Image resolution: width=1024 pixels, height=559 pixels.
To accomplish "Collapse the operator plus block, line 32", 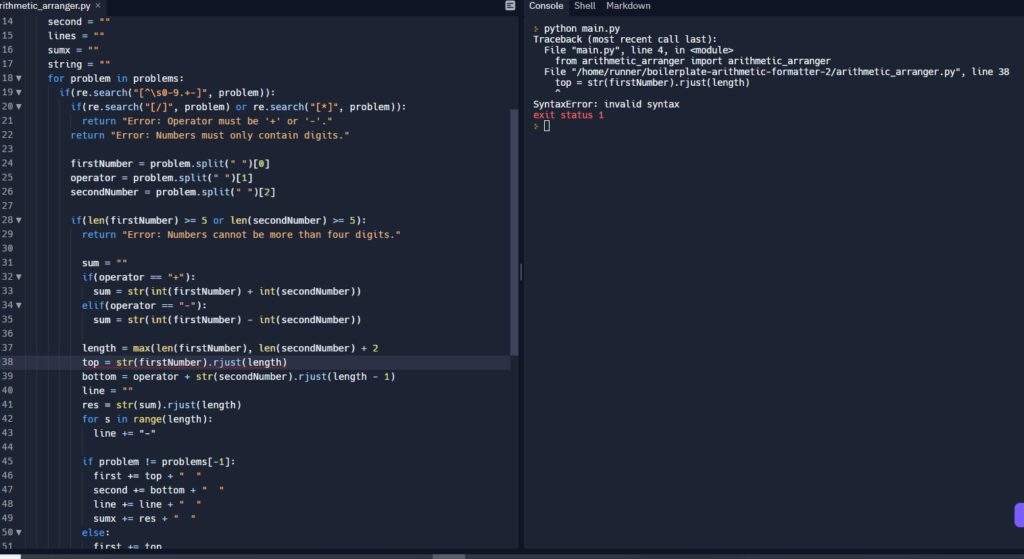I will [x=19, y=277].
